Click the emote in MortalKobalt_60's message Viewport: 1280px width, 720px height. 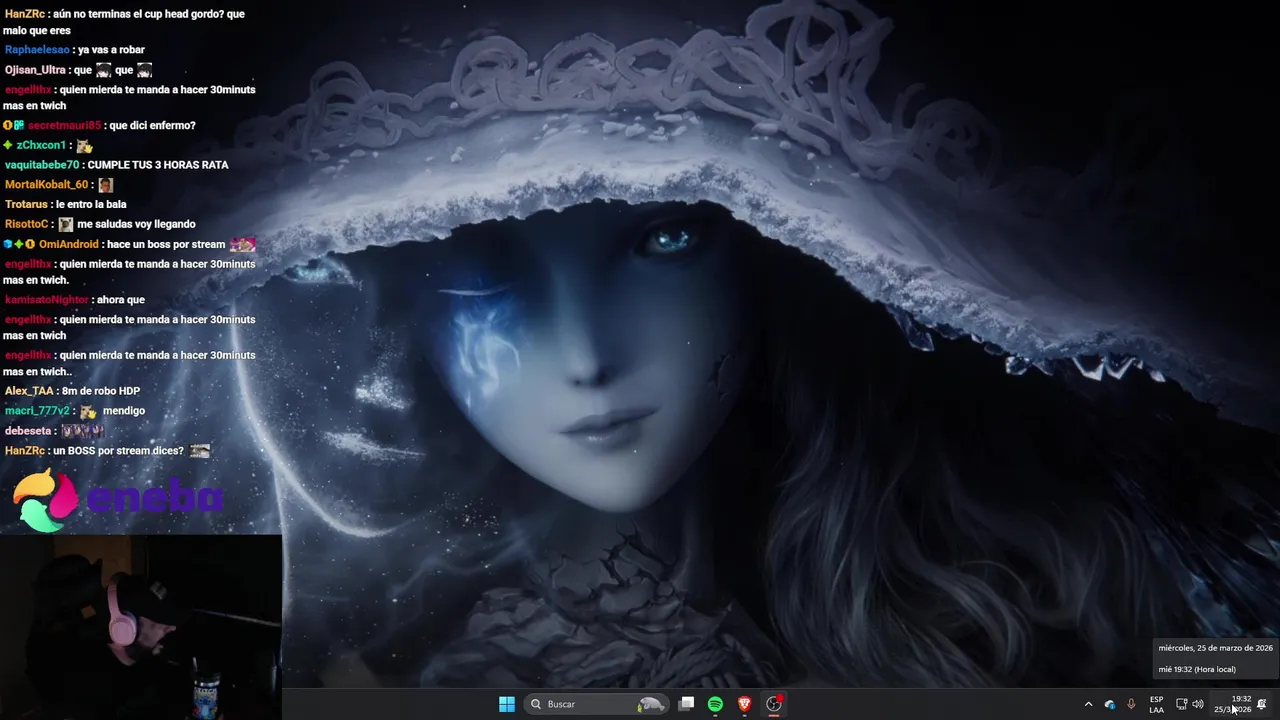(105, 185)
